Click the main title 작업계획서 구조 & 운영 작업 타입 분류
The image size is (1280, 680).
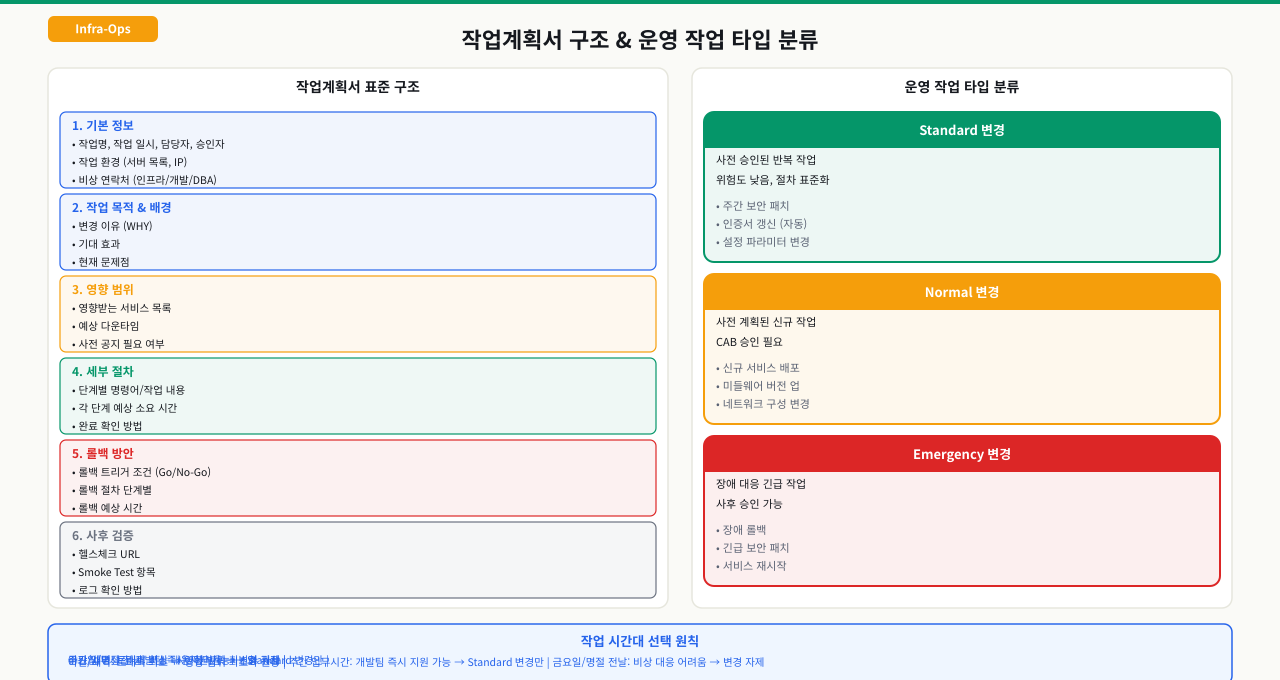640,40
